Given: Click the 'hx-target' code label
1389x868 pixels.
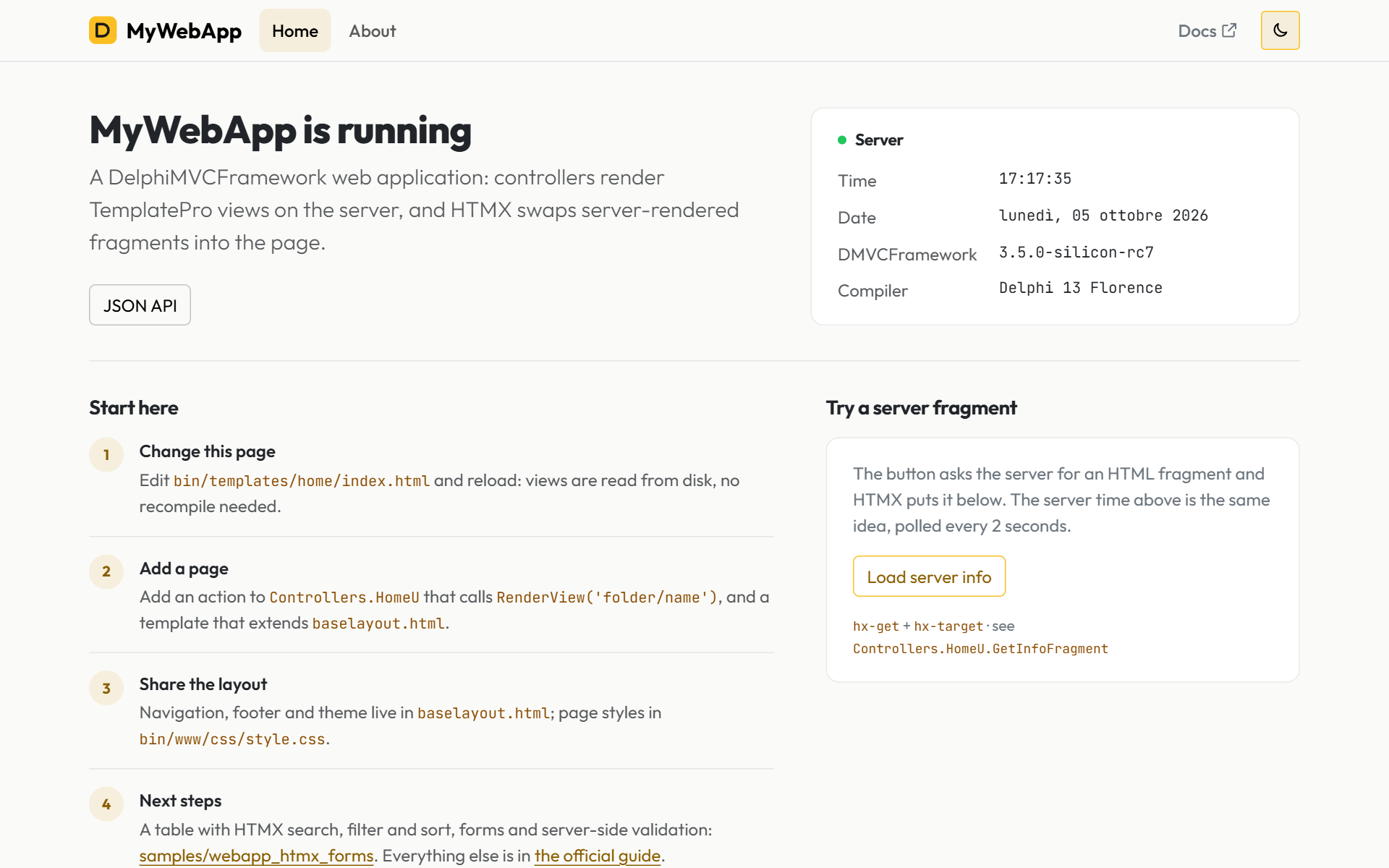Looking at the screenshot, I should [x=948, y=626].
